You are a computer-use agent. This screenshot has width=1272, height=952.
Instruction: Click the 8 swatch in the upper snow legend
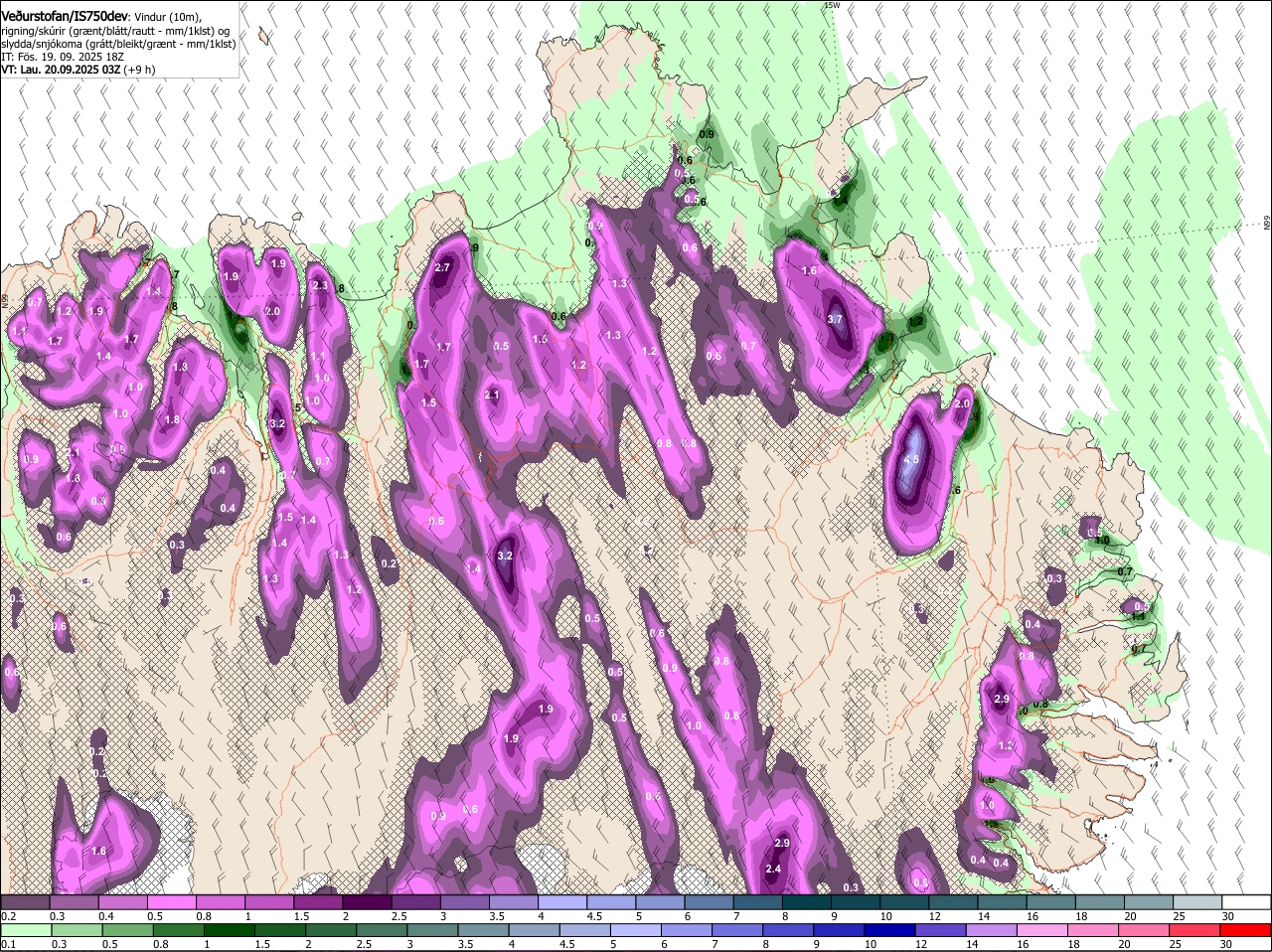pyautogui.click(x=805, y=902)
